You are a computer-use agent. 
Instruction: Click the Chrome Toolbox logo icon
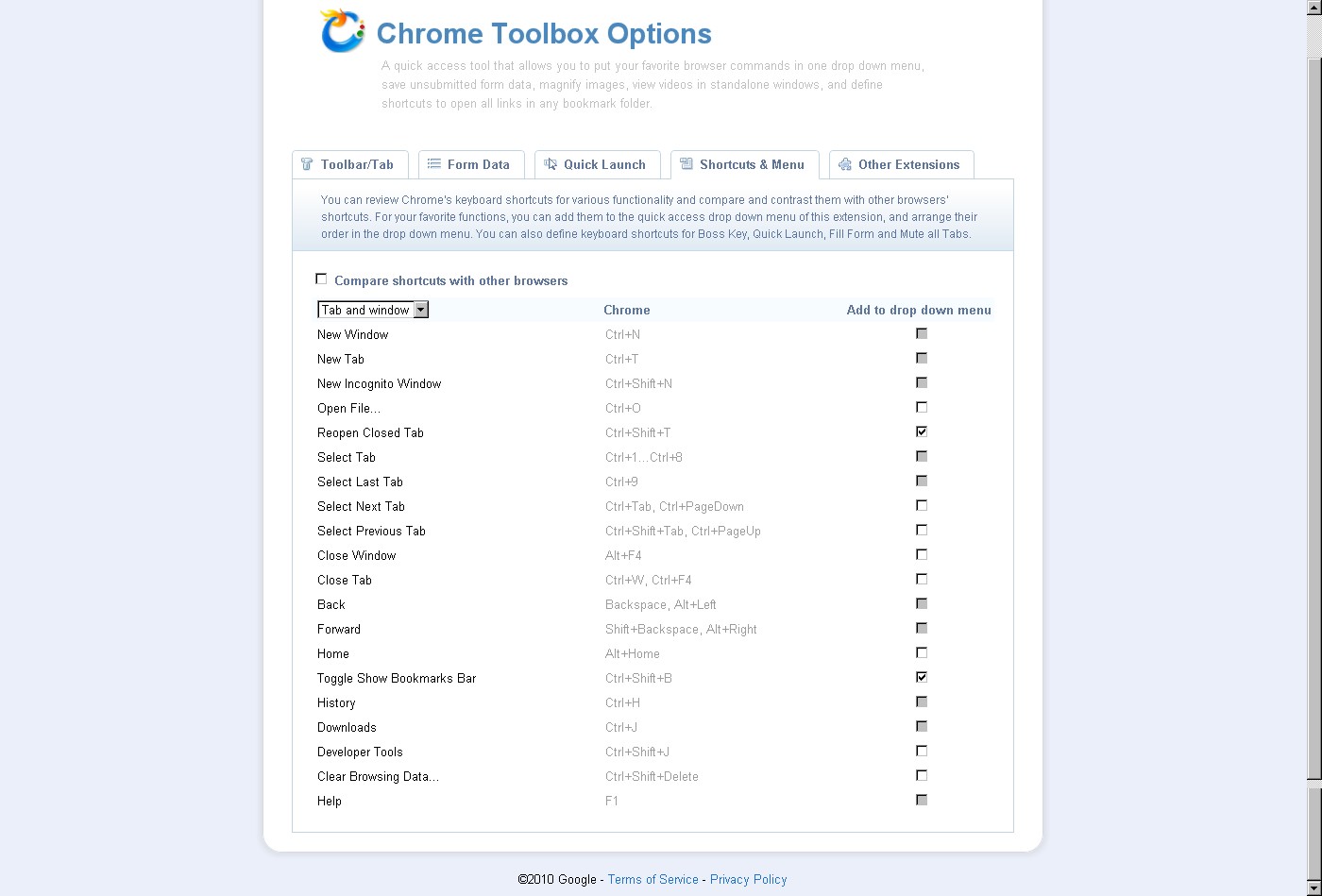click(342, 30)
